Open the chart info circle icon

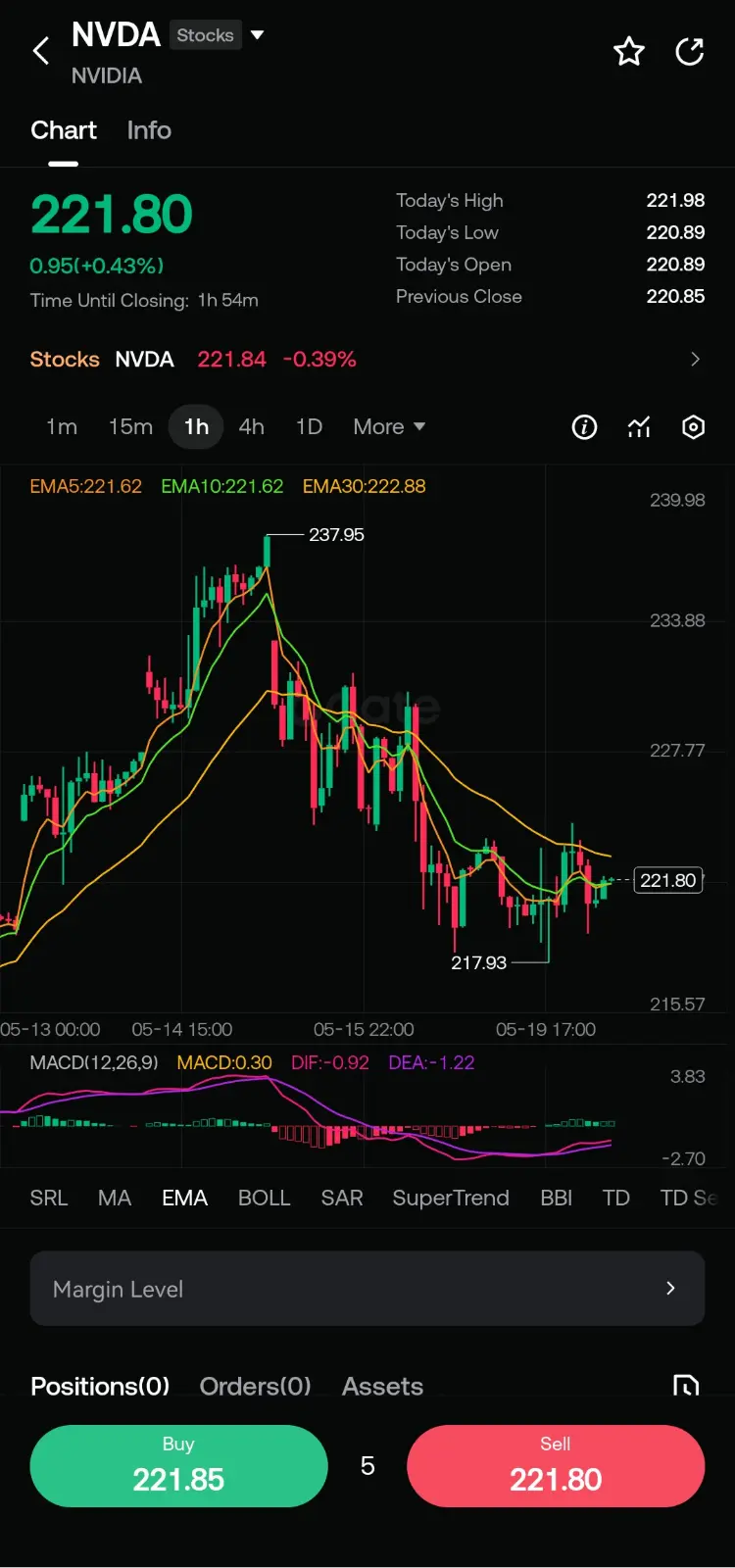pyautogui.click(x=584, y=427)
